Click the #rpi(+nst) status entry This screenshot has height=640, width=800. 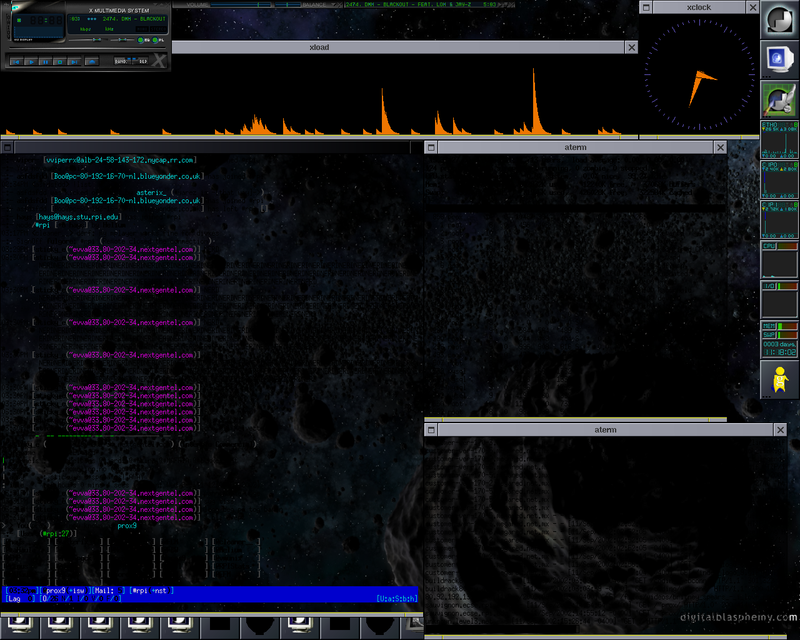click(151, 590)
